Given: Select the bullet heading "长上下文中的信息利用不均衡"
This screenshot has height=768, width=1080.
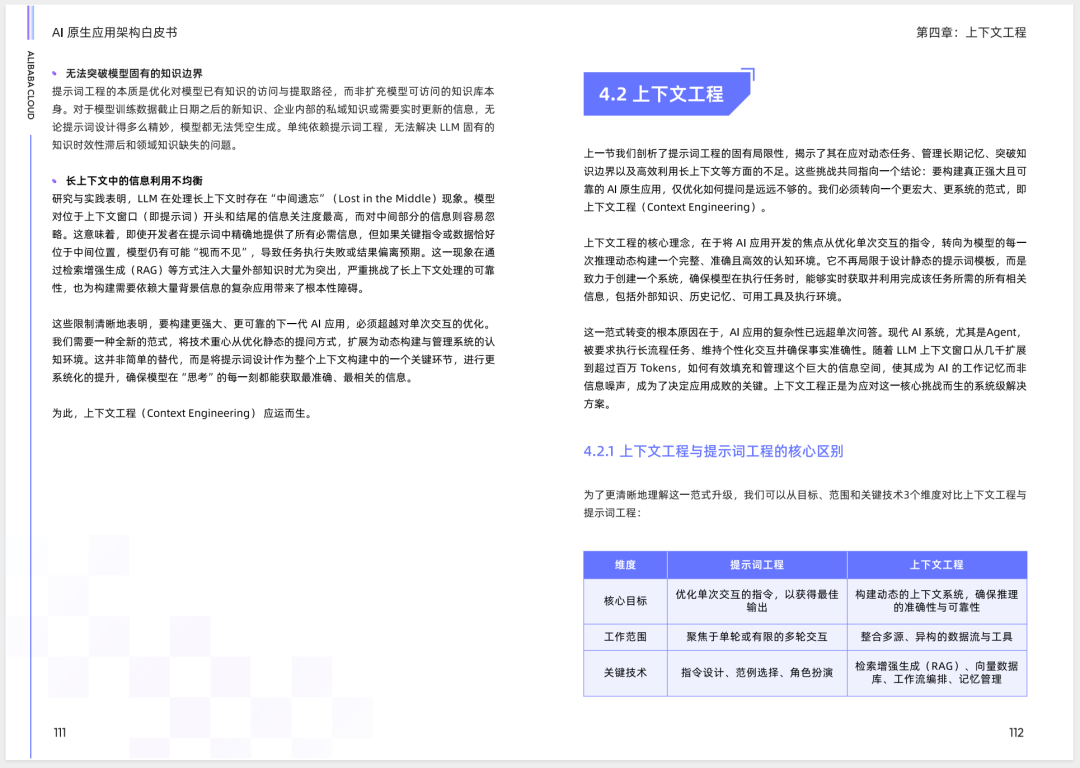Looking at the screenshot, I should [x=134, y=180].
